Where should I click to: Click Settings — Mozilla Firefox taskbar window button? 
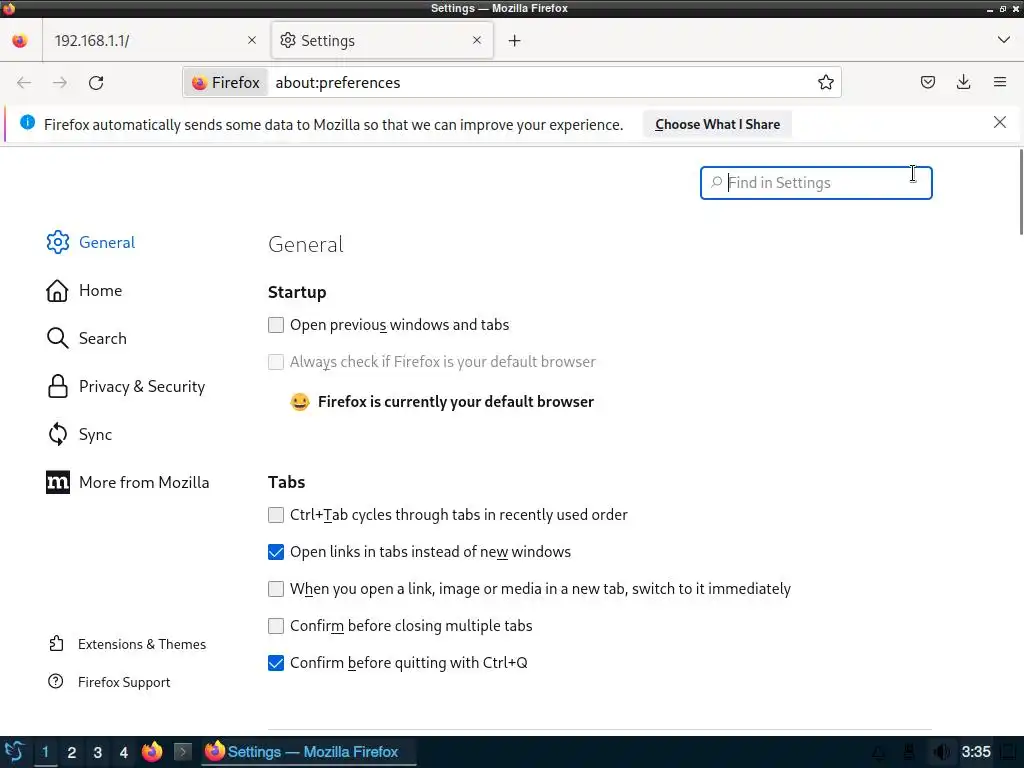(307, 752)
